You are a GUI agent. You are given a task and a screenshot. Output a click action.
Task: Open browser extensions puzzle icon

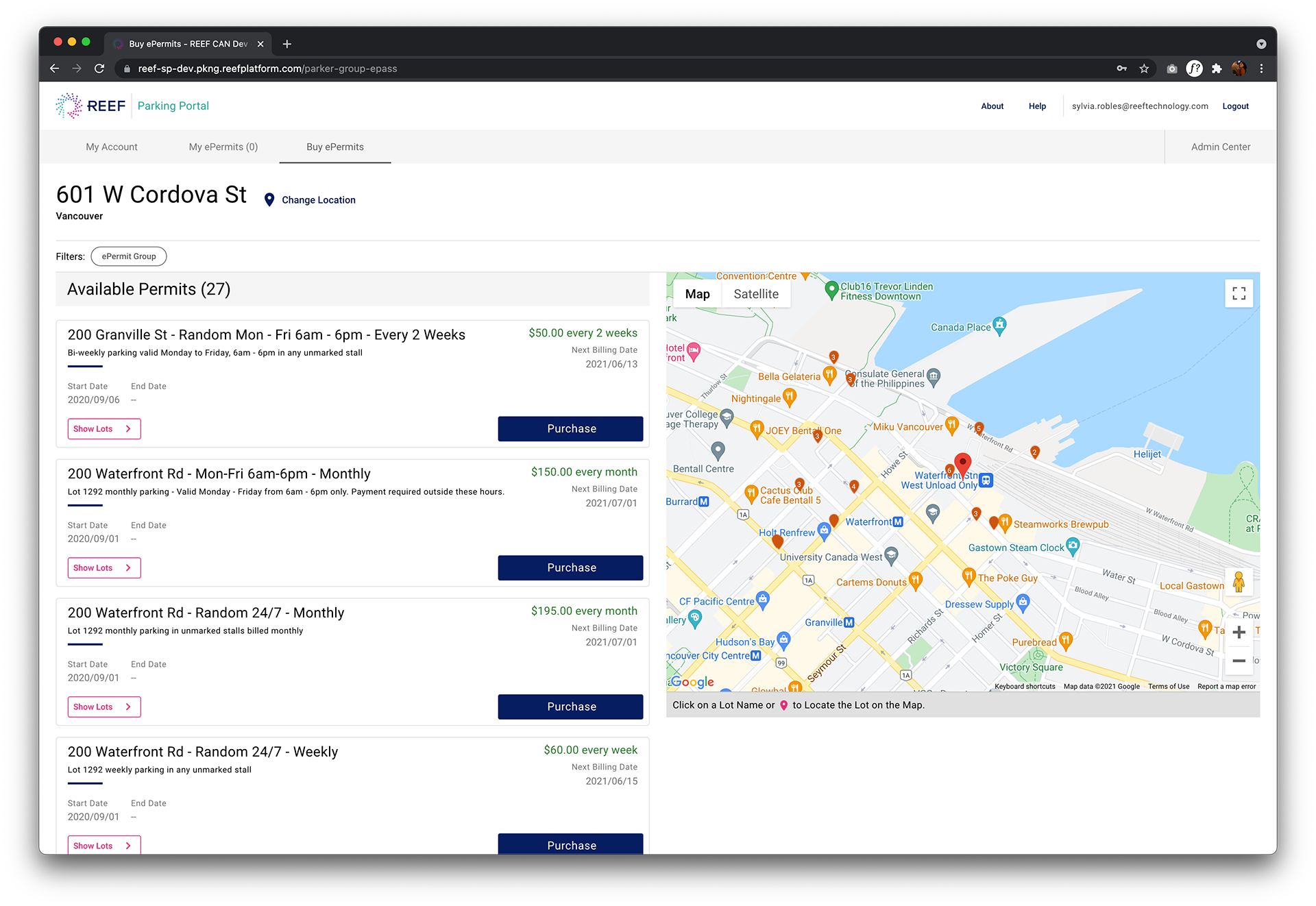click(x=1217, y=69)
